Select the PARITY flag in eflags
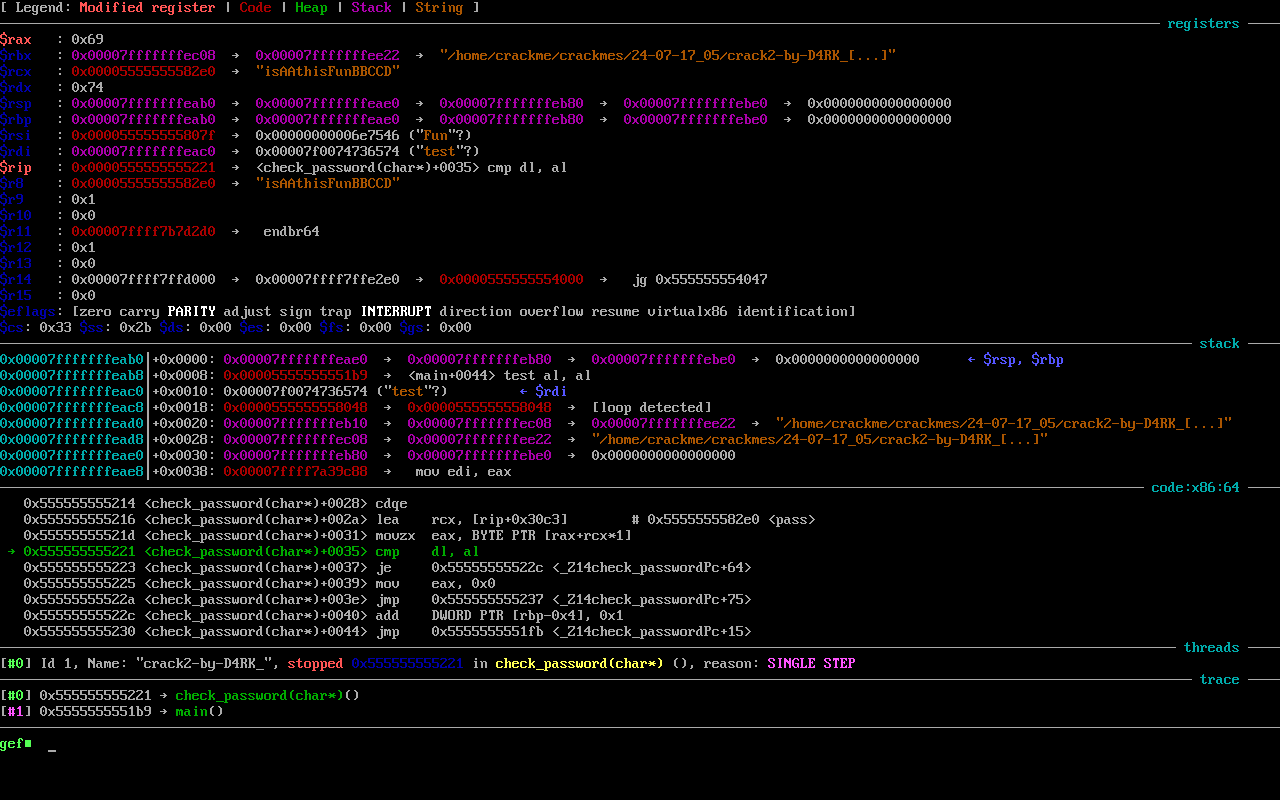The width and height of the screenshot is (1280, 800). click(x=189, y=311)
